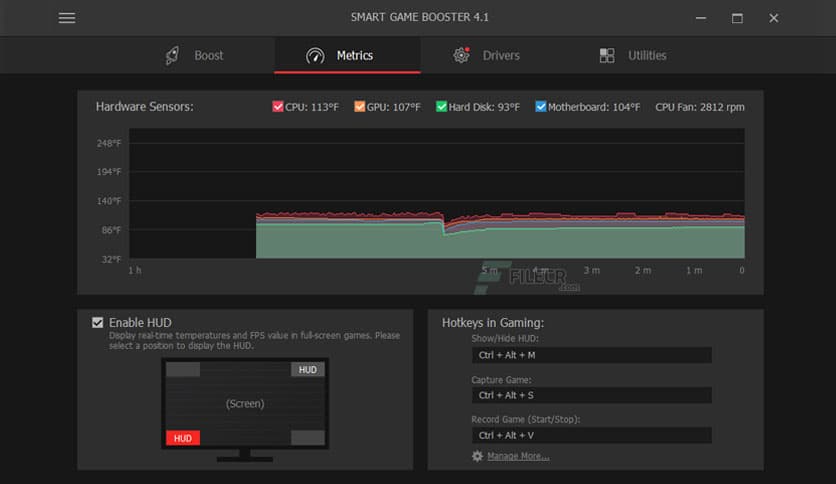
Task: Toggle the GPU temperature checkbox
Action: click(360, 107)
